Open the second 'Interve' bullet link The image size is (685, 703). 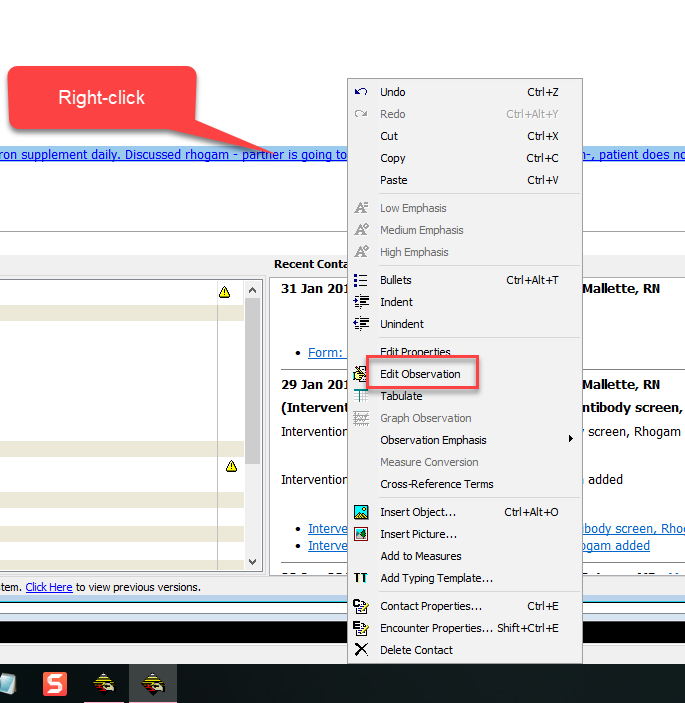[x=328, y=546]
